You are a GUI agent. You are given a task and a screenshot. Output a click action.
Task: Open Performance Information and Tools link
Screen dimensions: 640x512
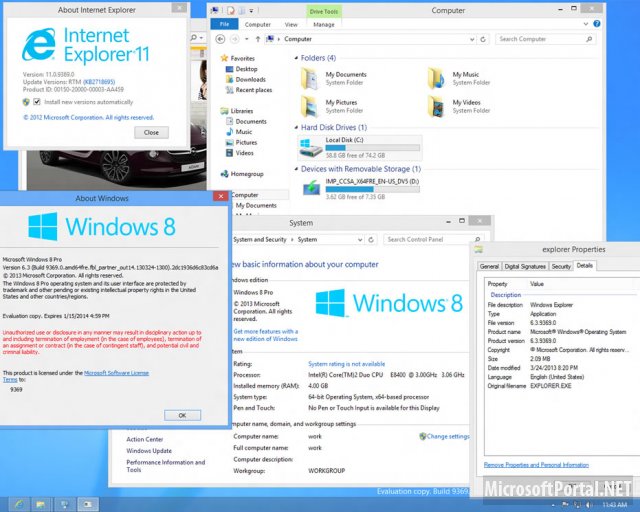pos(165,466)
